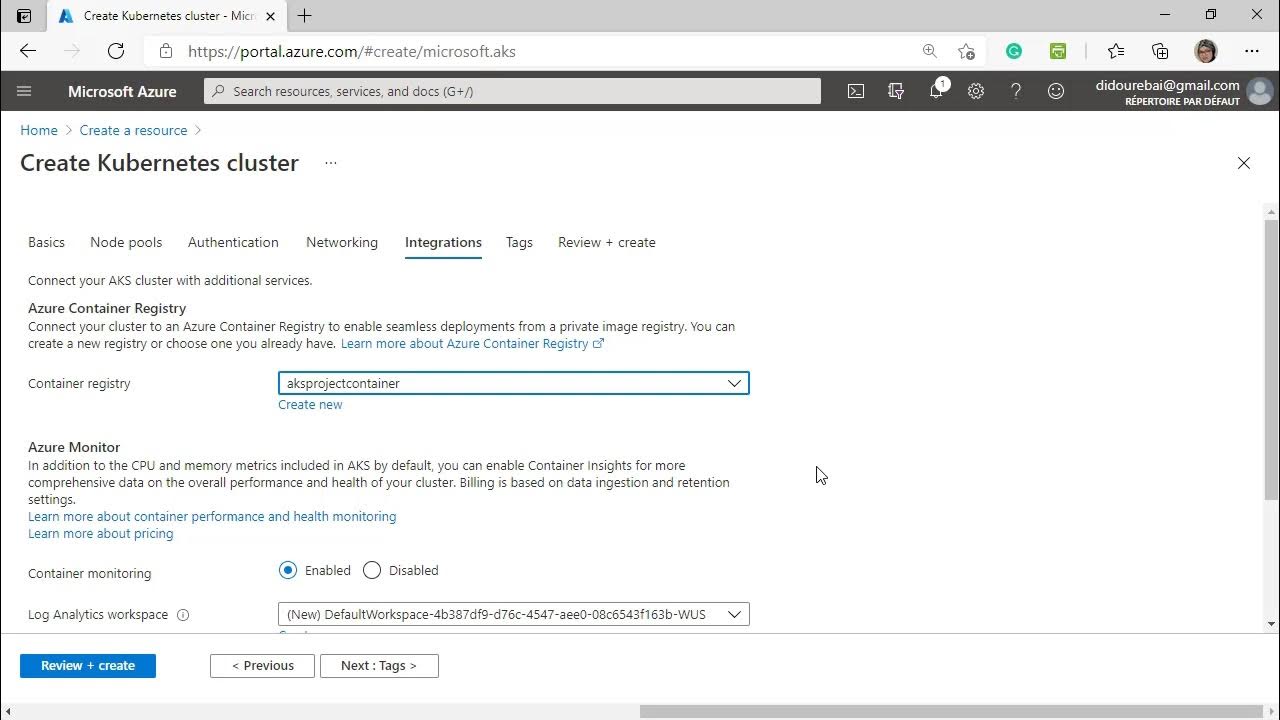Open the browser Settings and more menu
1280x720 pixels.
pos(1252,51)
